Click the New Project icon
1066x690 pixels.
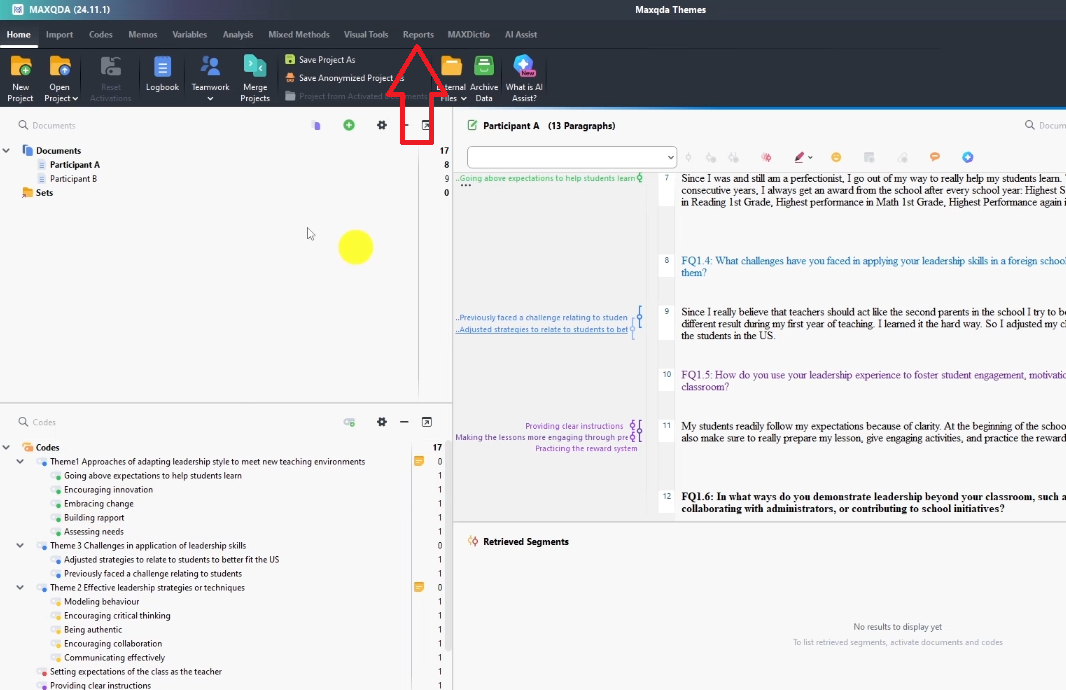[20, 68]
